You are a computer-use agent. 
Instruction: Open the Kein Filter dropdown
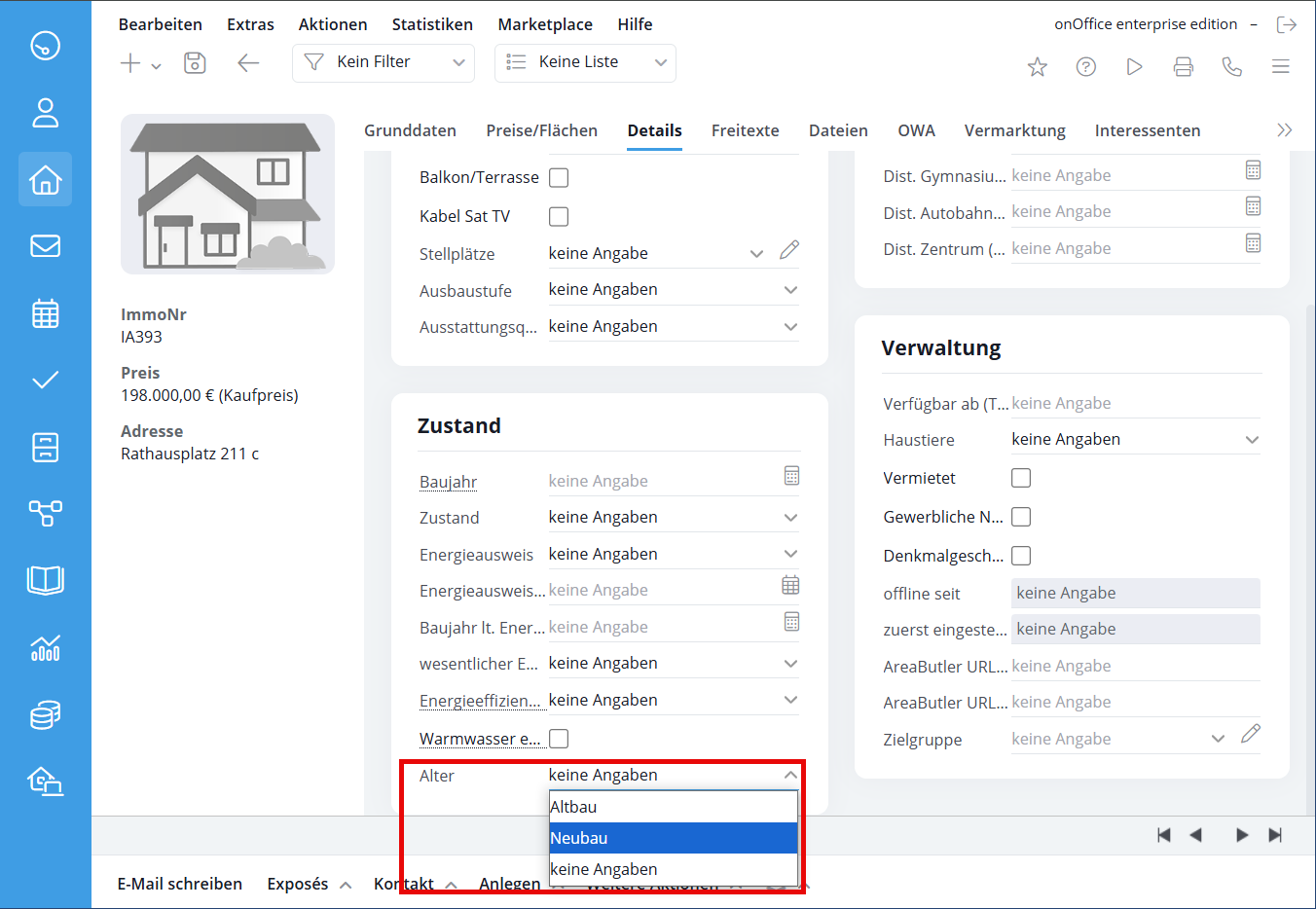384,63
